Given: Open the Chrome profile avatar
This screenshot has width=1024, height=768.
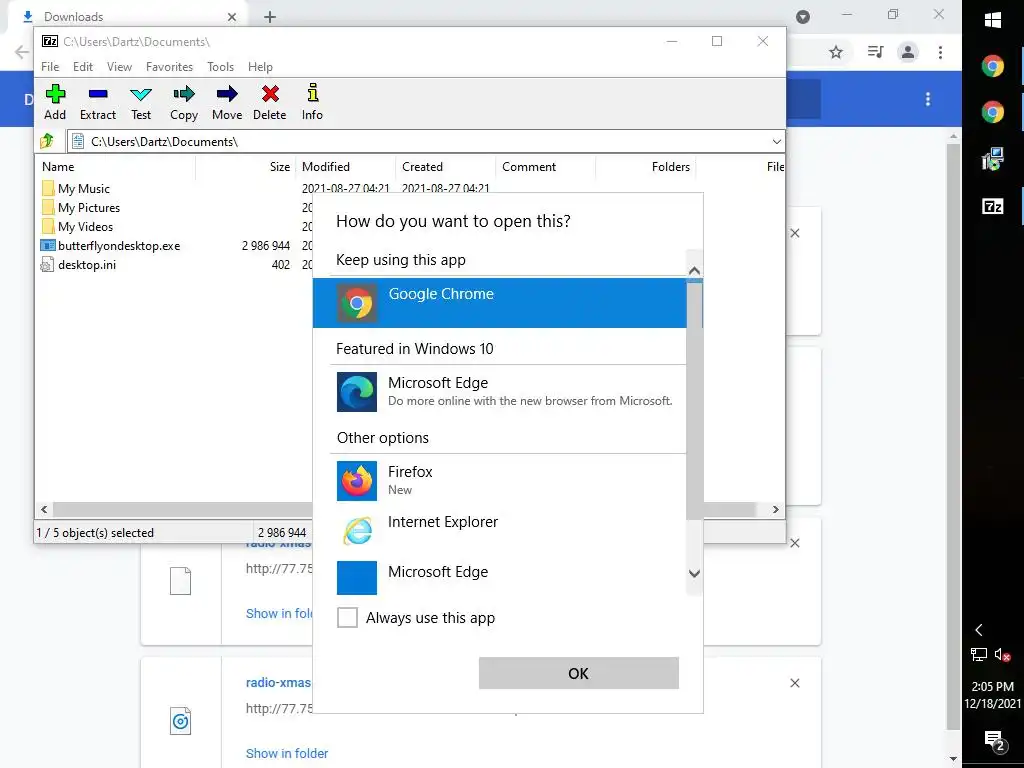Looking at the screenshot, I should [908, 52].
